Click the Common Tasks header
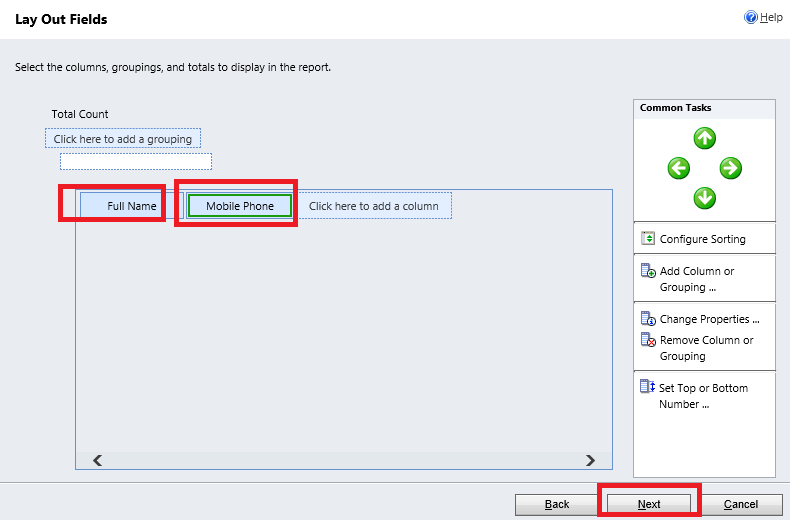Viewport: 790px width, 520px height. tap(675, 108)
